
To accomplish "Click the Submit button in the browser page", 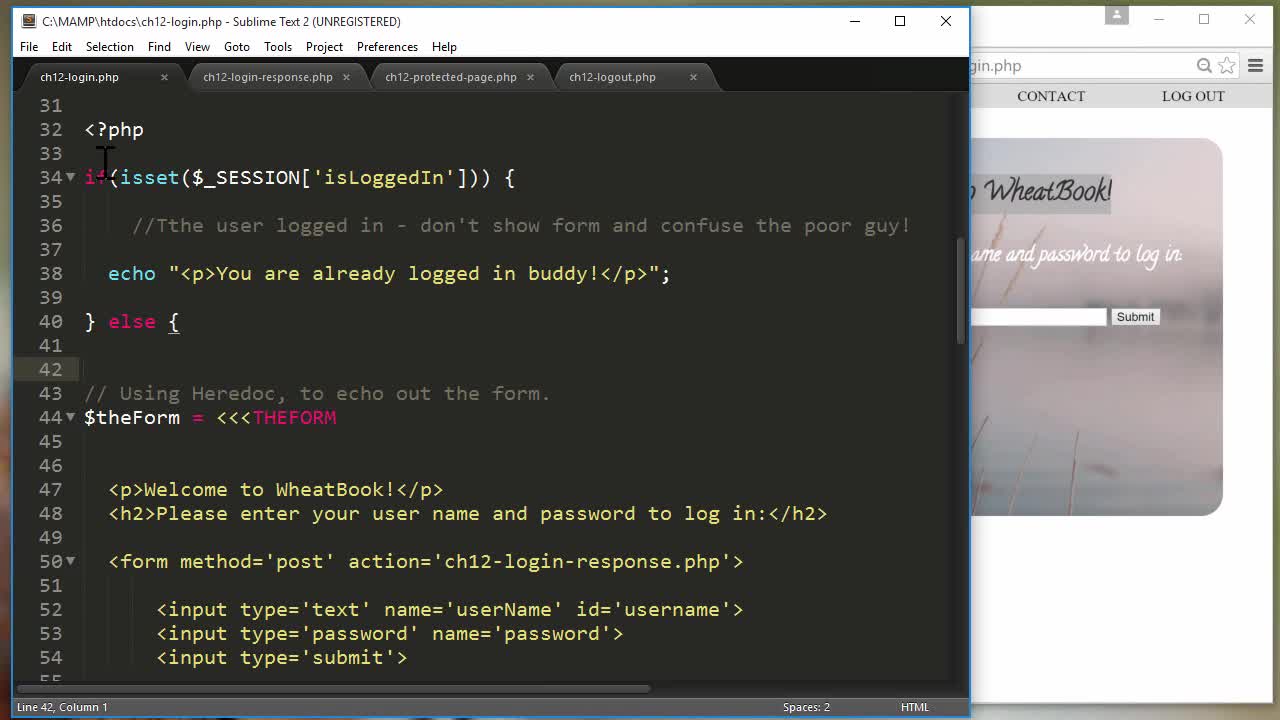I will 1135,317.
